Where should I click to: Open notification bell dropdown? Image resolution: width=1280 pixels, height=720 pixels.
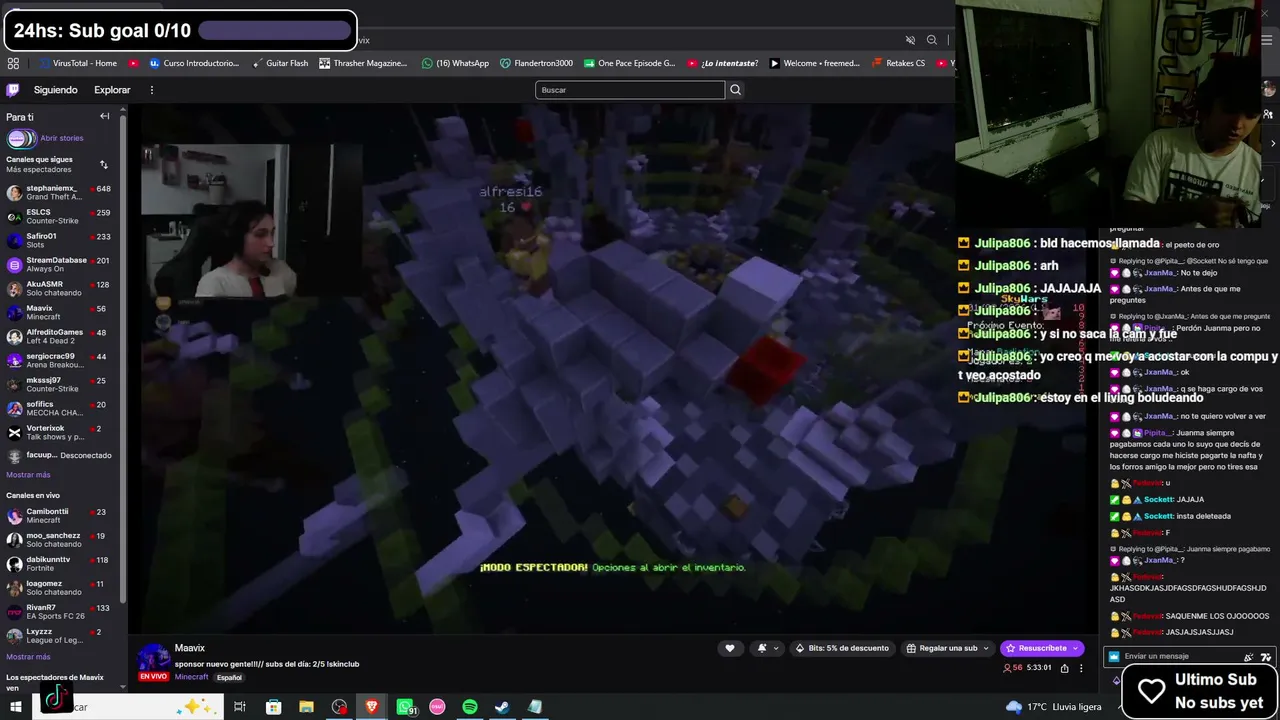coord(767,648)
